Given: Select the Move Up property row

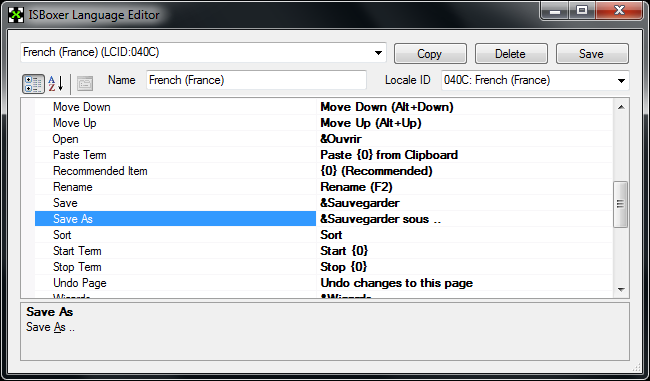Looking at the screenshot, I should 175,123.
